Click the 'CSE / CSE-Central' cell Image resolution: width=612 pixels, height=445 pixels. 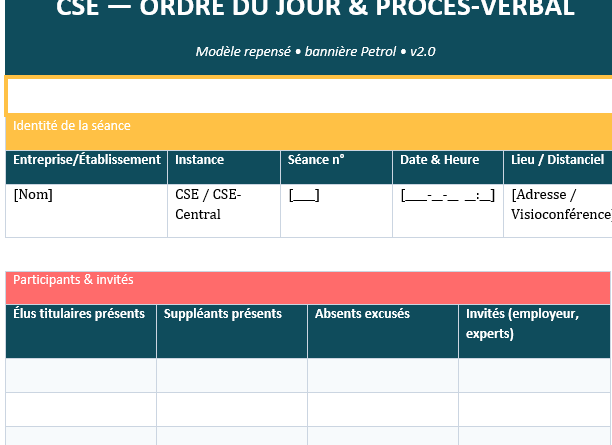click(224, 210)
